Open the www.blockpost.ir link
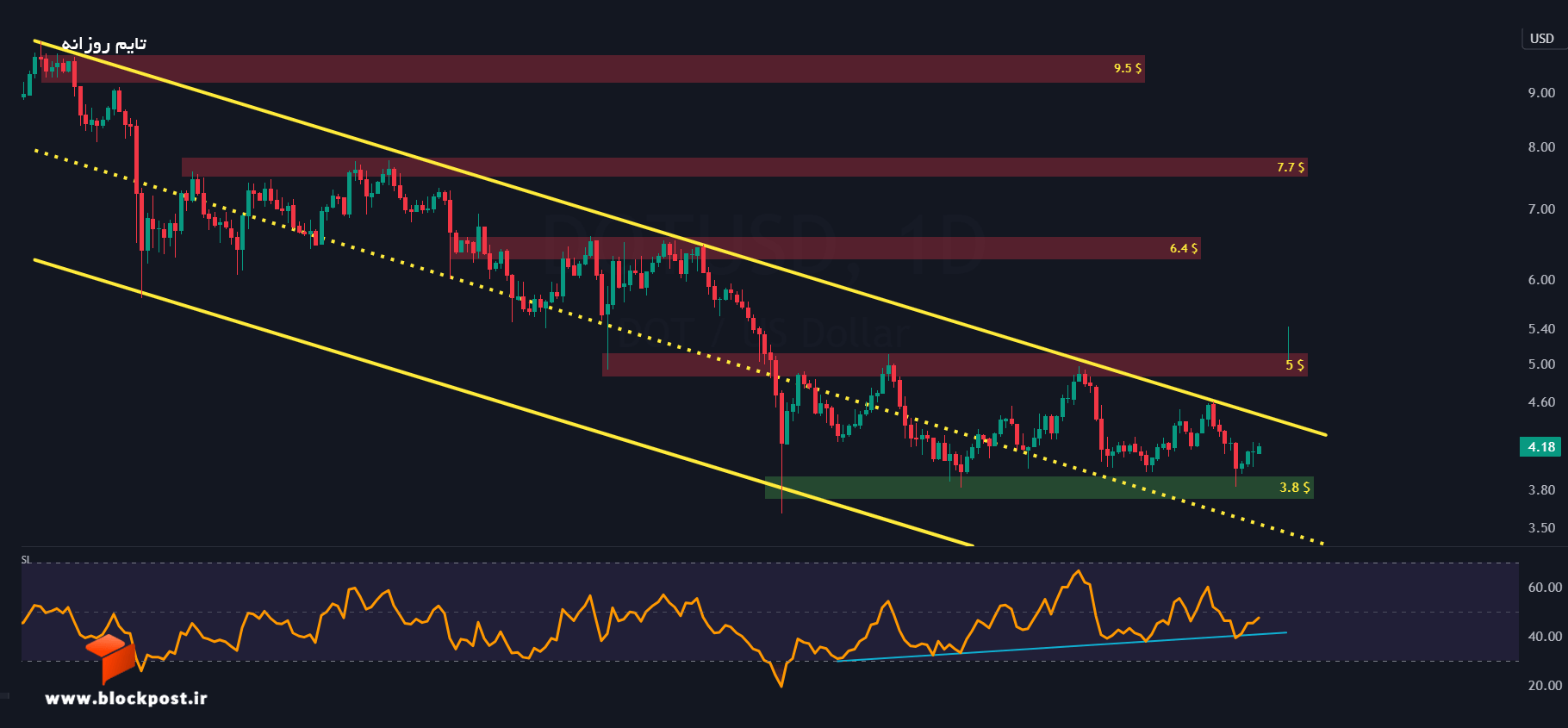 click(x=126, y=698)
